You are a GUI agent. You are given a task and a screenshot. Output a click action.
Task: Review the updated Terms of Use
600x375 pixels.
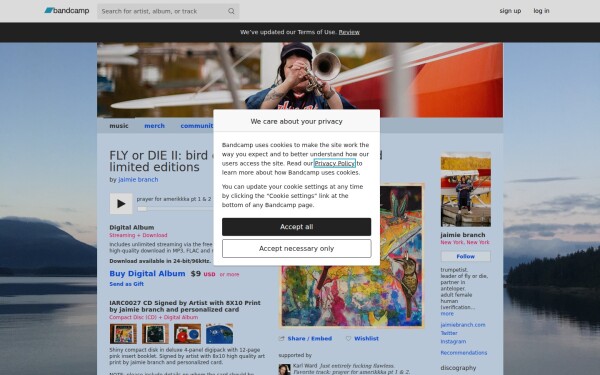(349, 32)
